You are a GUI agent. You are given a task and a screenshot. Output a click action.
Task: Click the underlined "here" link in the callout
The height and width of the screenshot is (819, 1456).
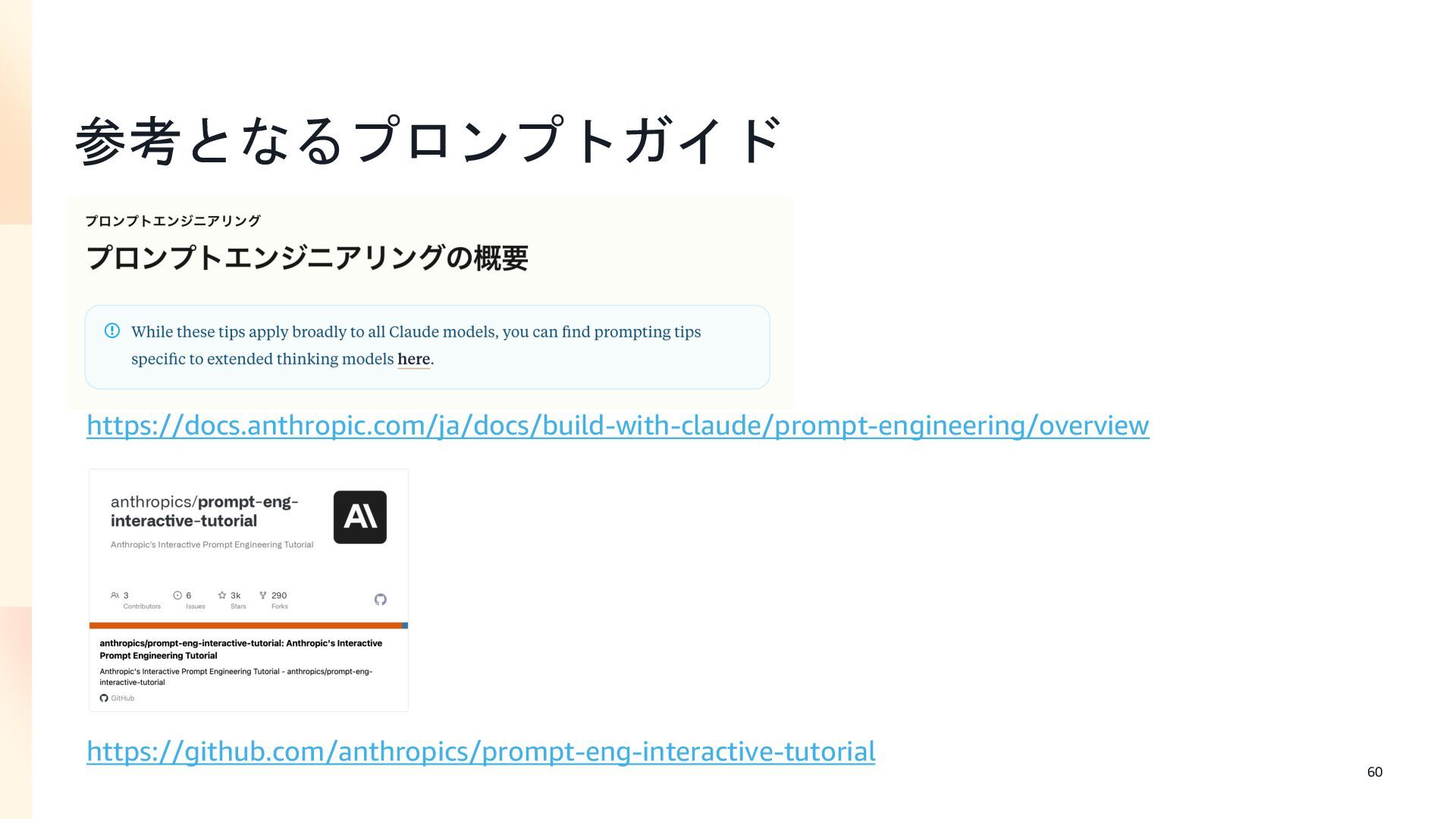[413, 359]
